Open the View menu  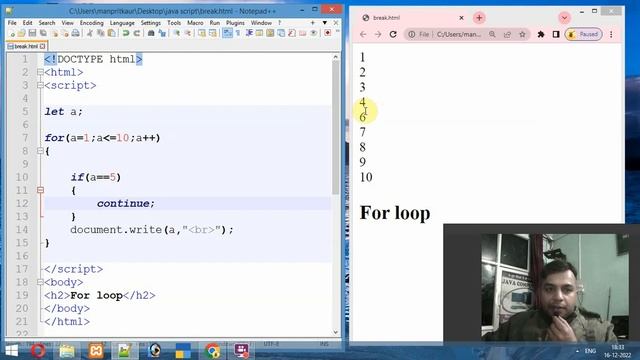tap(67, 23)
